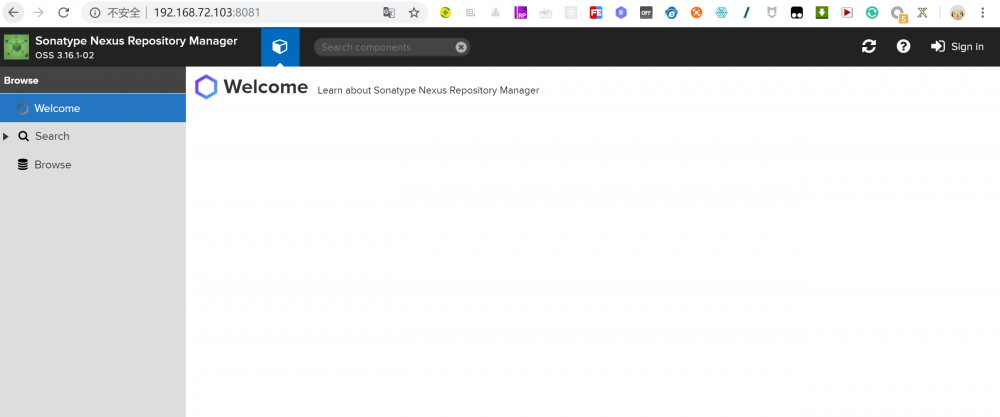
Task: Open the Chrome three-dot menu
Action: [982, 12]
